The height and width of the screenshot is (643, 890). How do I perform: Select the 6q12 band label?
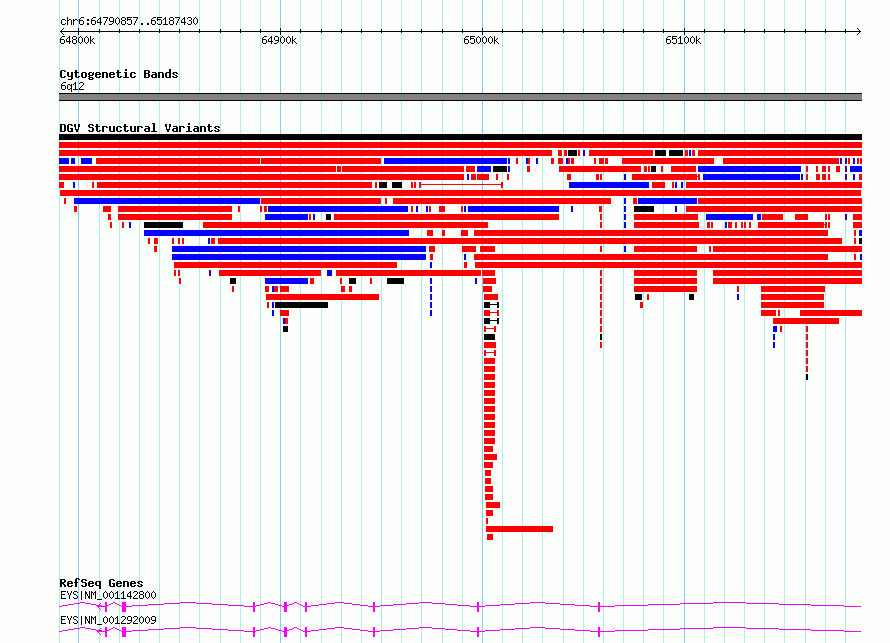[72, 86]
